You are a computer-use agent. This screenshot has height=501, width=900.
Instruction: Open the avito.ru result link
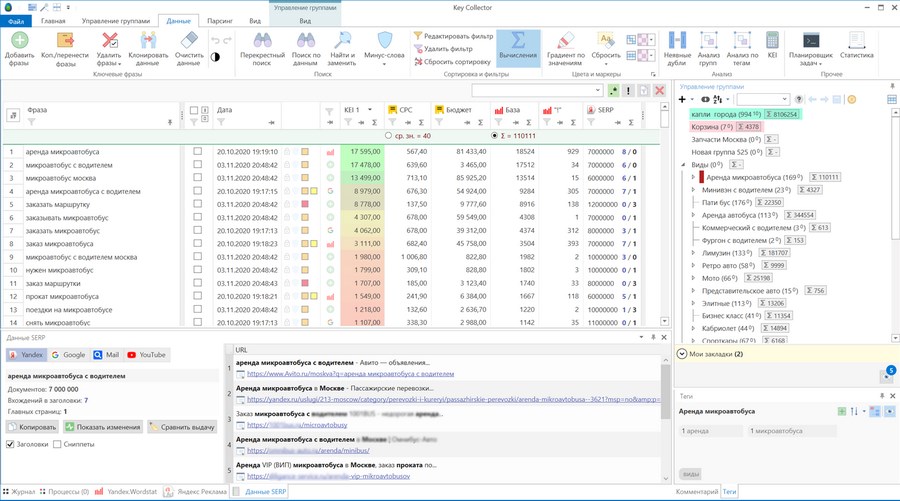(x=350, y=374)
